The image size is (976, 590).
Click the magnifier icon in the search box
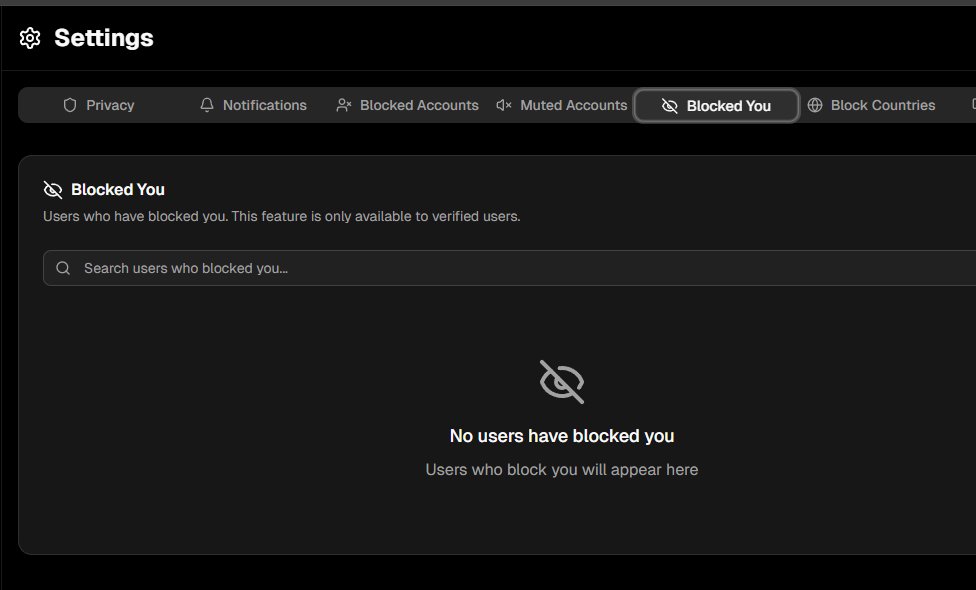coord(63,268)
